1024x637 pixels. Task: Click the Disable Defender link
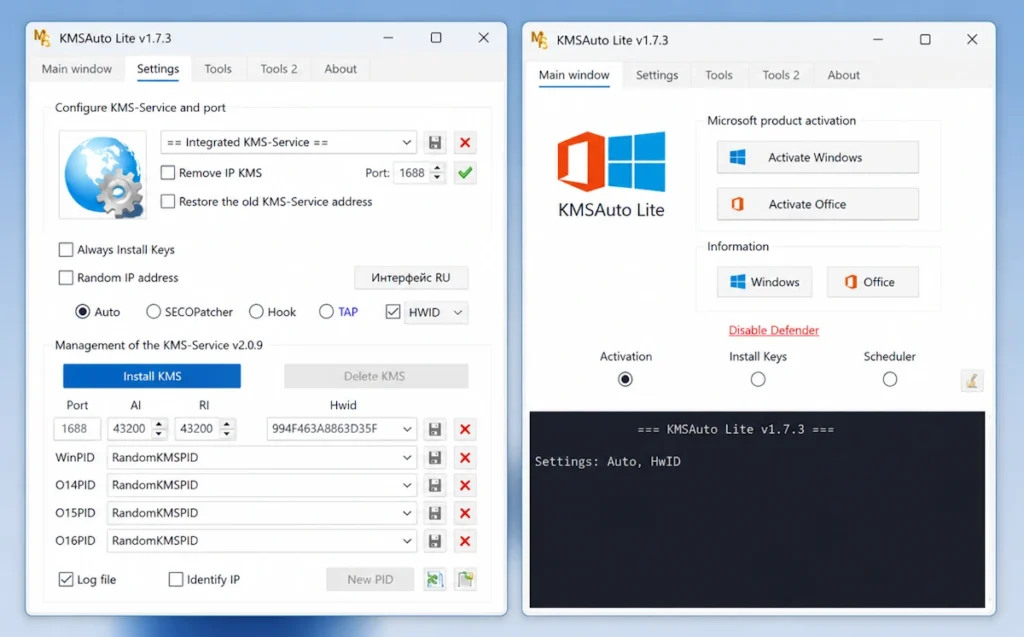click(773, 331)
